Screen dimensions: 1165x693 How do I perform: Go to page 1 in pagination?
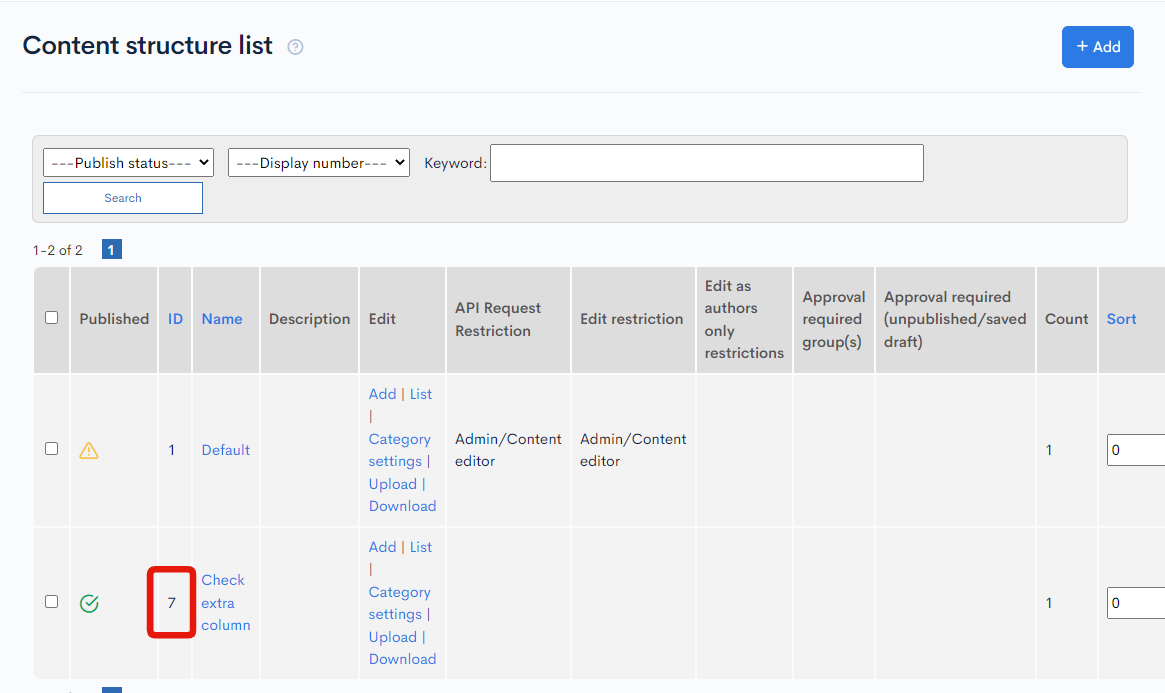pyautogui.click(x=112, y=250)
